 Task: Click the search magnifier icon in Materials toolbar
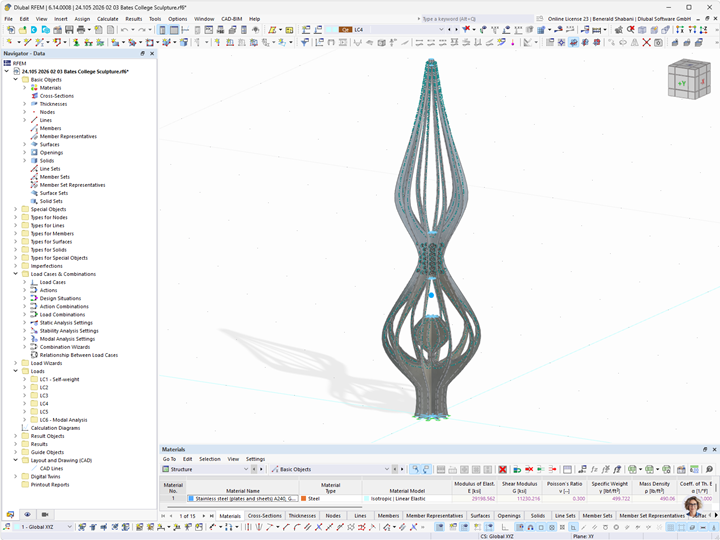(709, 469)
